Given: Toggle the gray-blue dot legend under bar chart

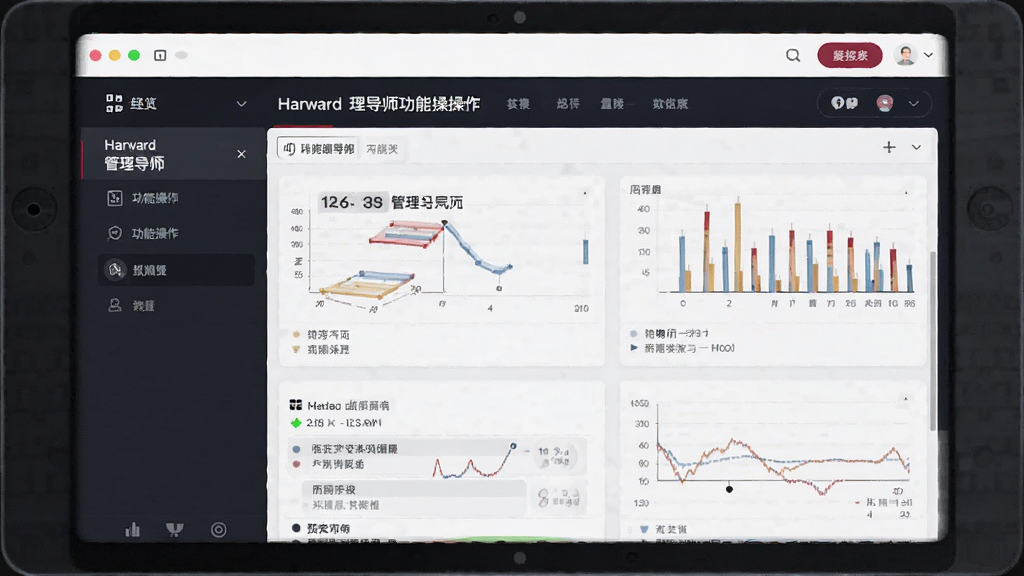Looking at the screenshot, I should pos(633,333).
